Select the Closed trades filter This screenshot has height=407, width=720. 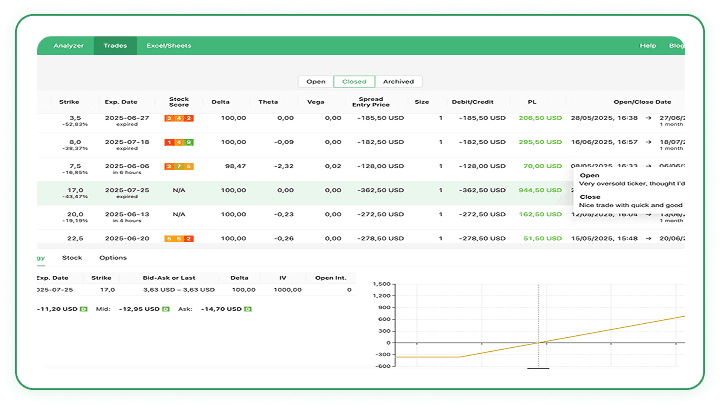click(354, 81)
